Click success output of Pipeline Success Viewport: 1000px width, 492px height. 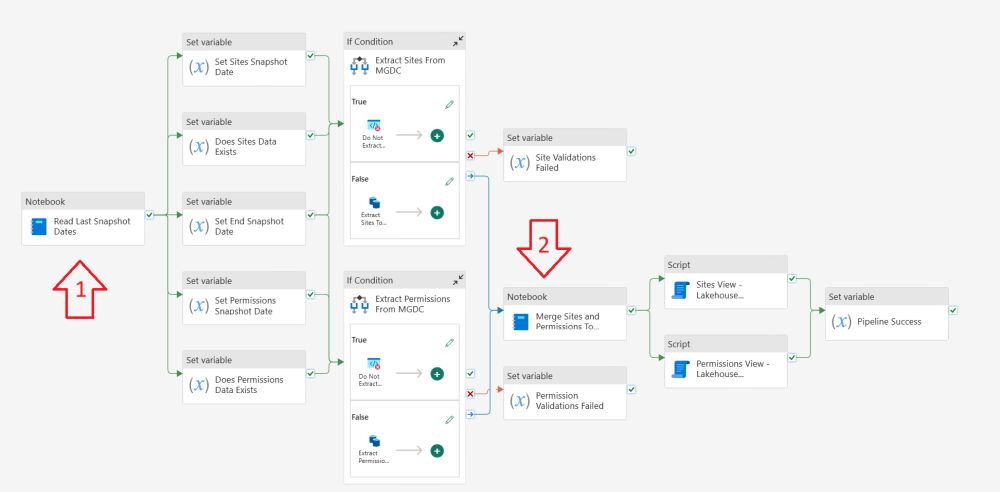click(x=953, y=310)
